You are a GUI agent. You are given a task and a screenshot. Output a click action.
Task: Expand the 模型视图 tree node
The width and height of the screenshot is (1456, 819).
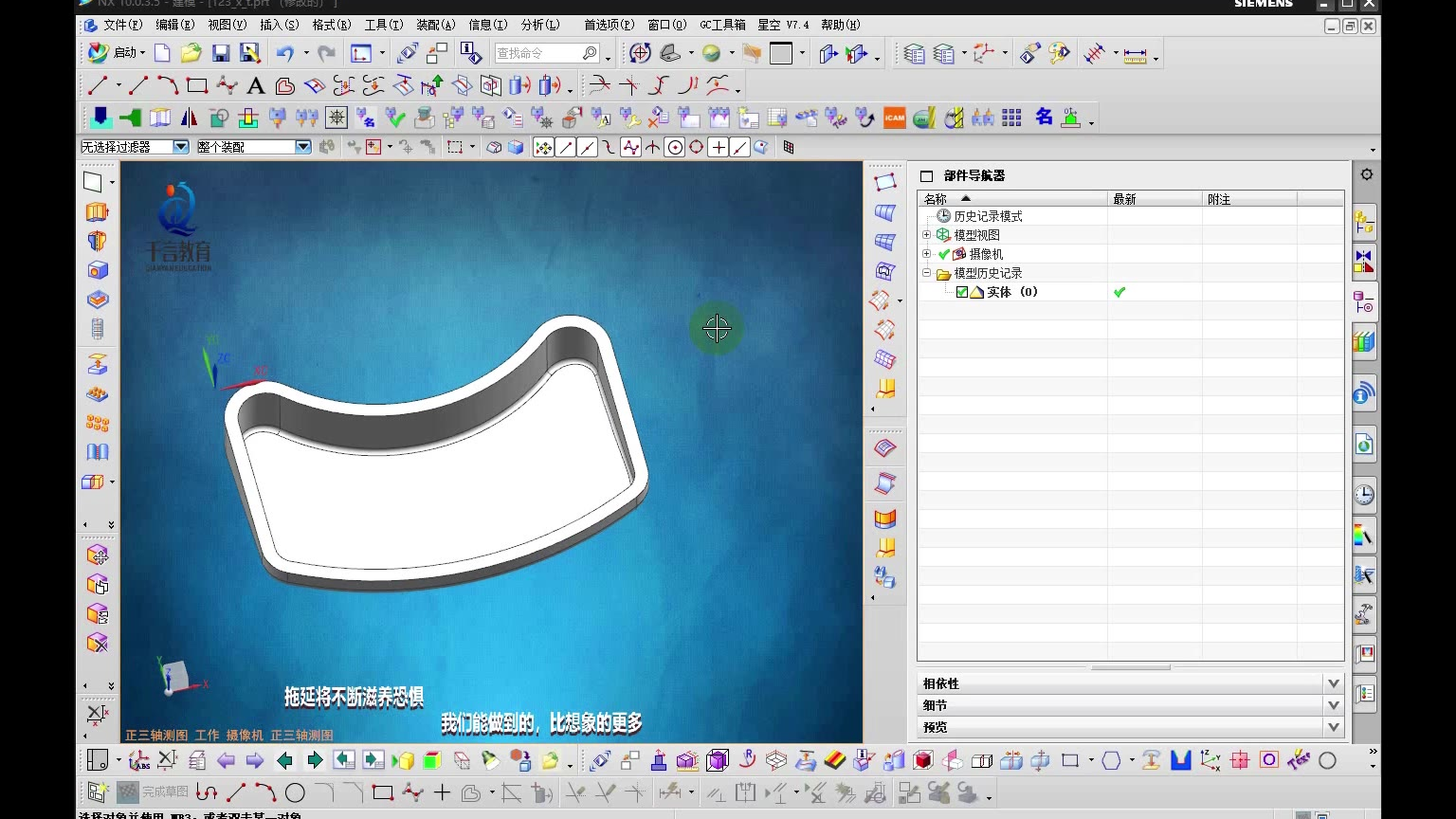coord(926,235)
